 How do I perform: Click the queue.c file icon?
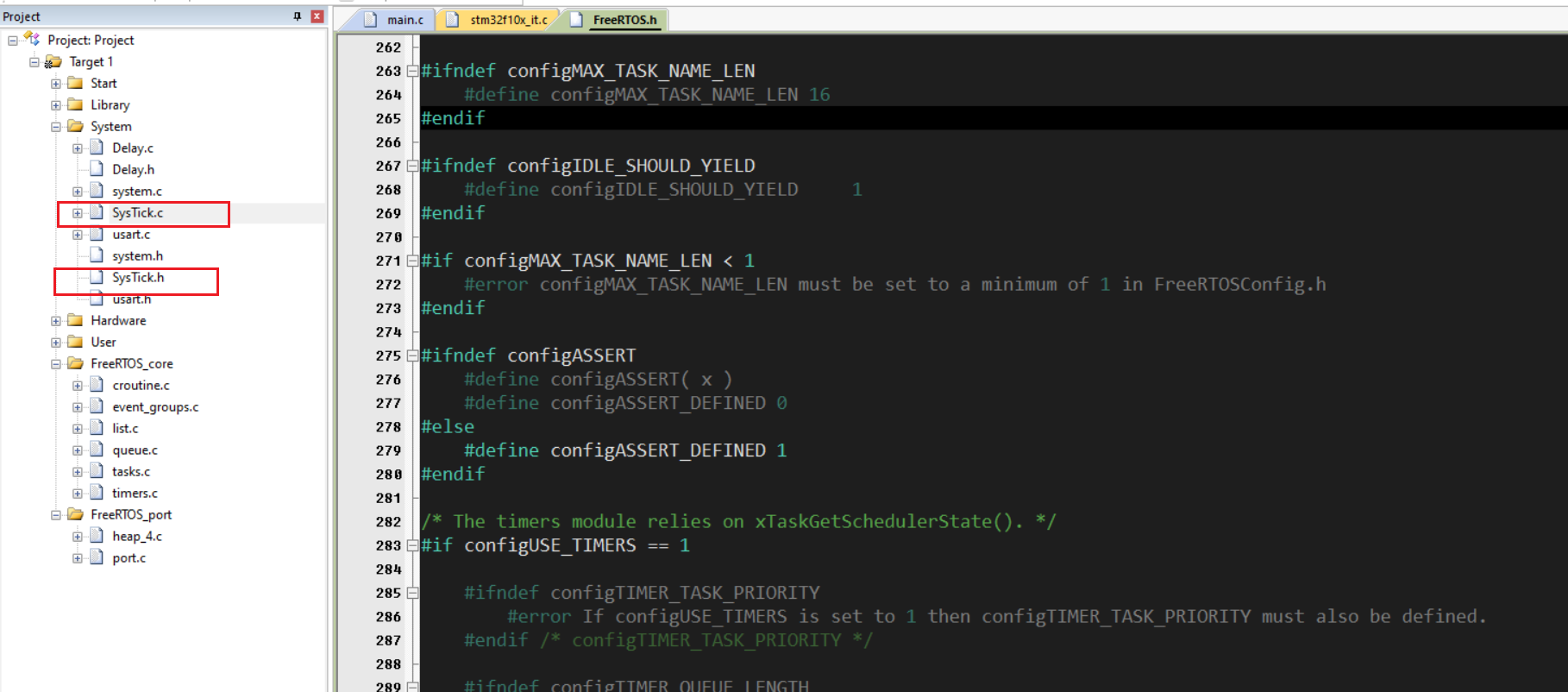pyautogui.click(x=97, y=450)
